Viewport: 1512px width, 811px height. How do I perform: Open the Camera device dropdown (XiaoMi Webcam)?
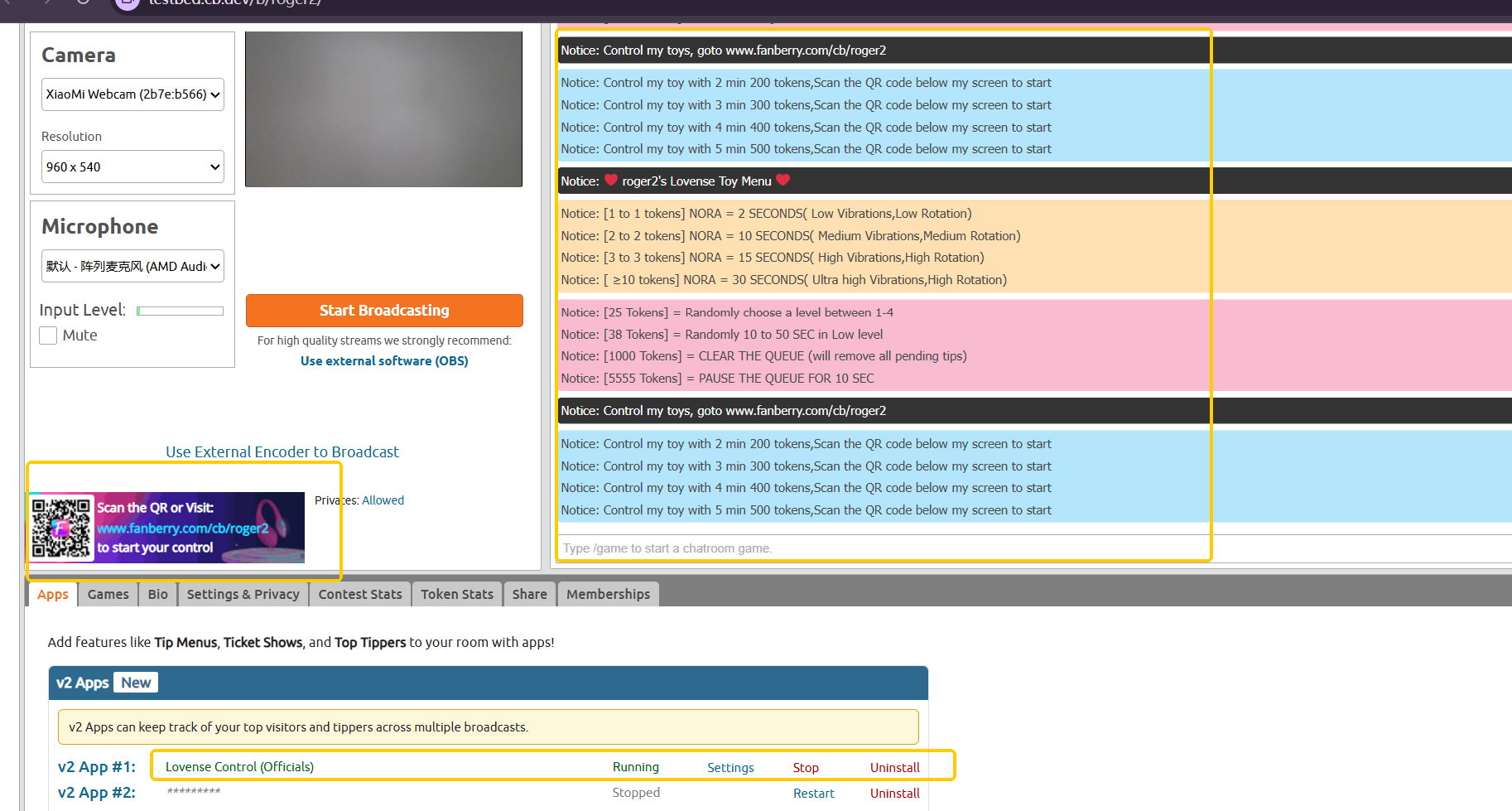tap(132, 94)
